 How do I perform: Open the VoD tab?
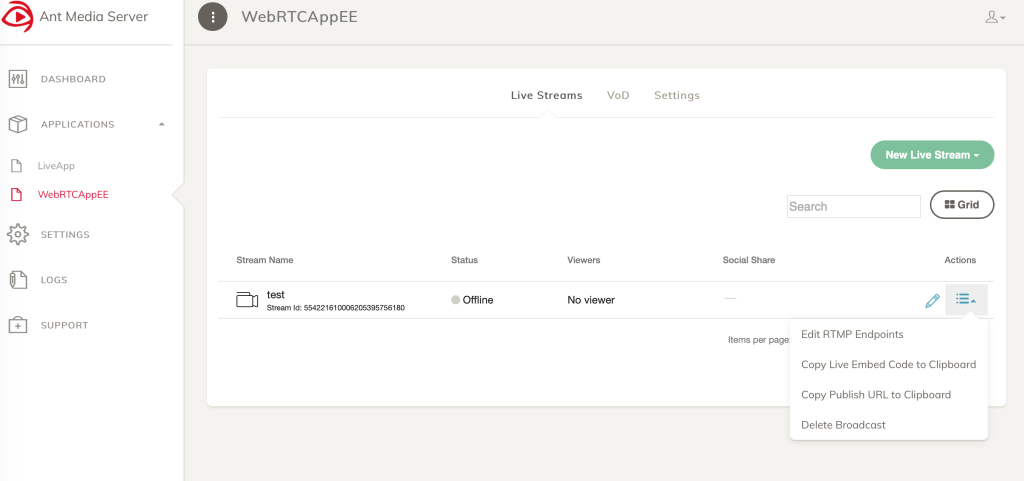click(618, 95)
